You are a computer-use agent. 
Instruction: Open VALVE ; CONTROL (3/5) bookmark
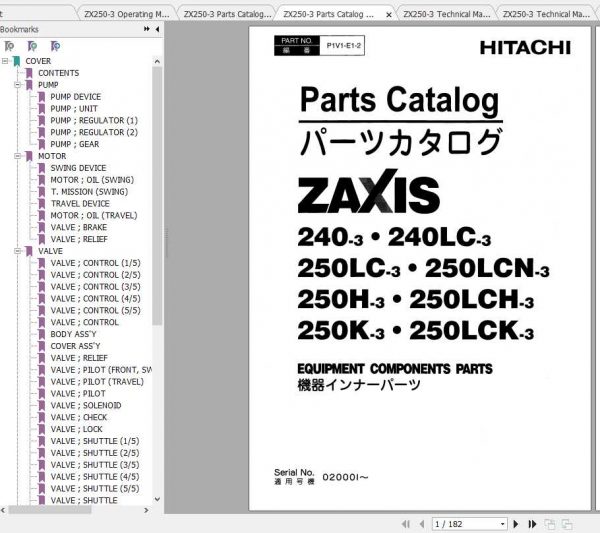[96, 287]
